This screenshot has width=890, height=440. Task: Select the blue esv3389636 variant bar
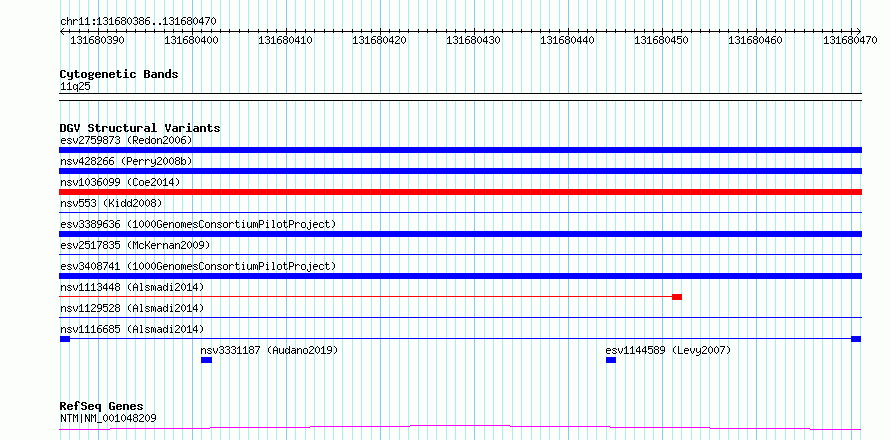pos(460,234)
